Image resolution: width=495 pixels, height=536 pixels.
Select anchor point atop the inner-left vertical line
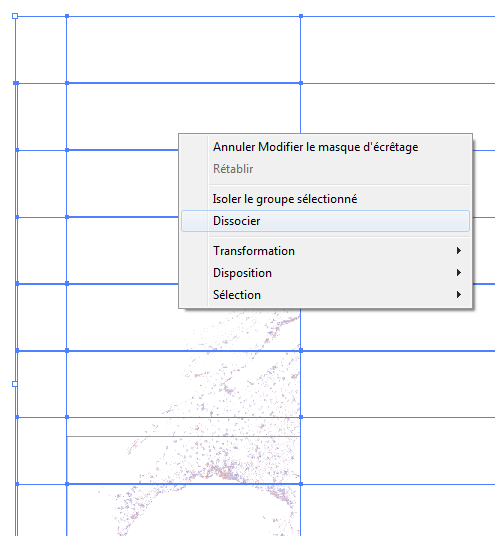(67, 16)
